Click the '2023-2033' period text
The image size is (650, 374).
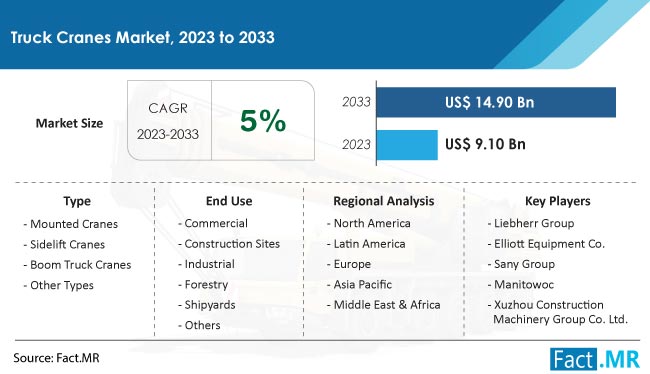(168, 134)
